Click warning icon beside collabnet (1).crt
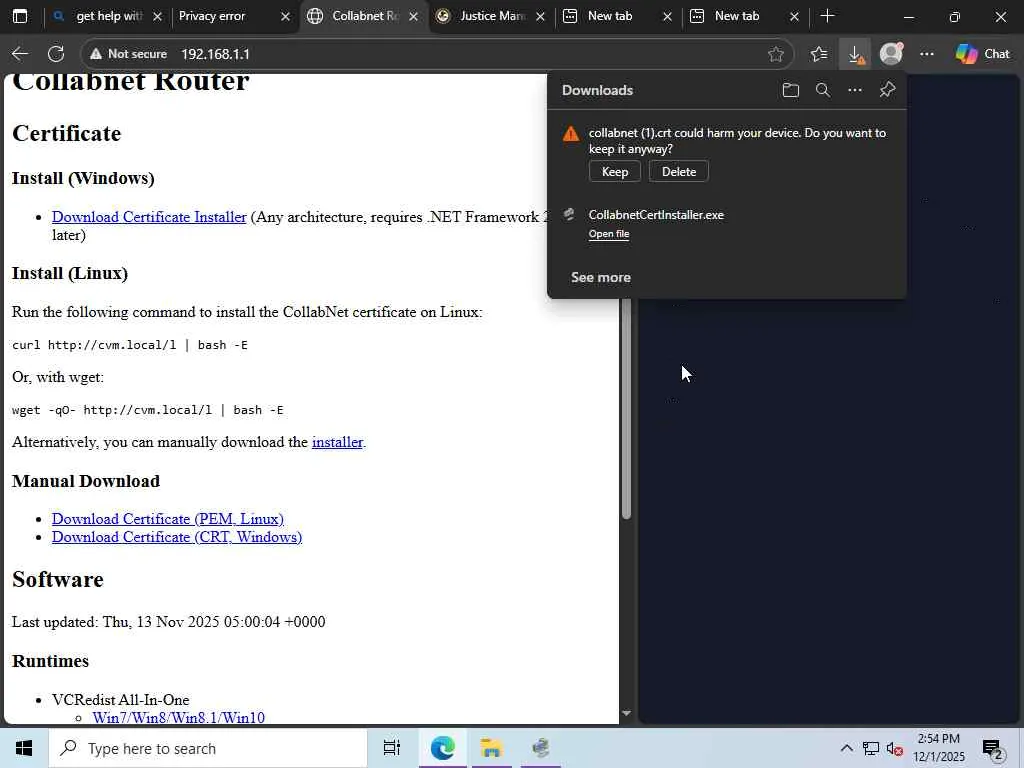This screenshot has width=1024, height=768. (x=571, y=134)
